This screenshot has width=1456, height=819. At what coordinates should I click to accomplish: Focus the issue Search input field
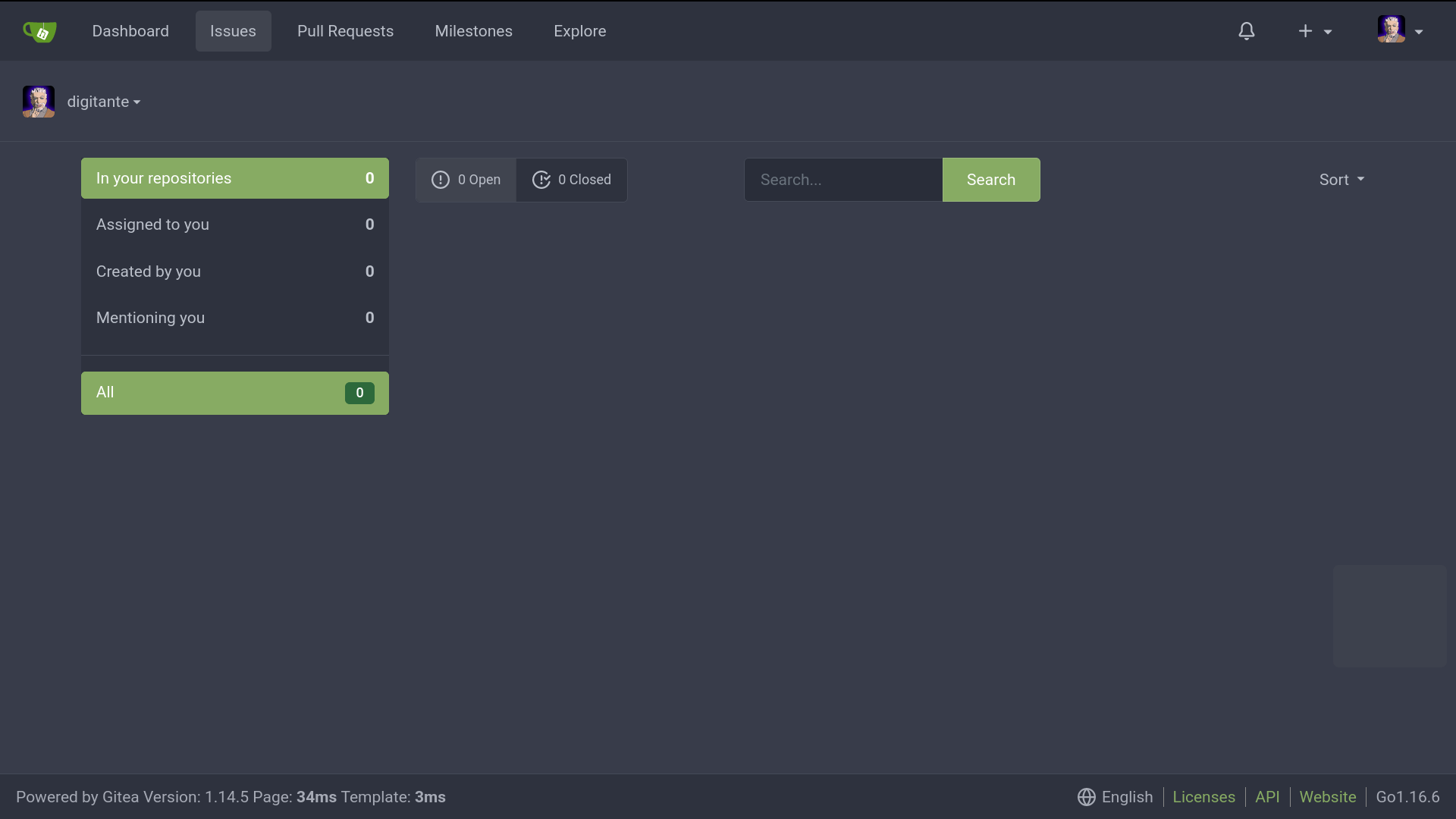tap(843, 180)
